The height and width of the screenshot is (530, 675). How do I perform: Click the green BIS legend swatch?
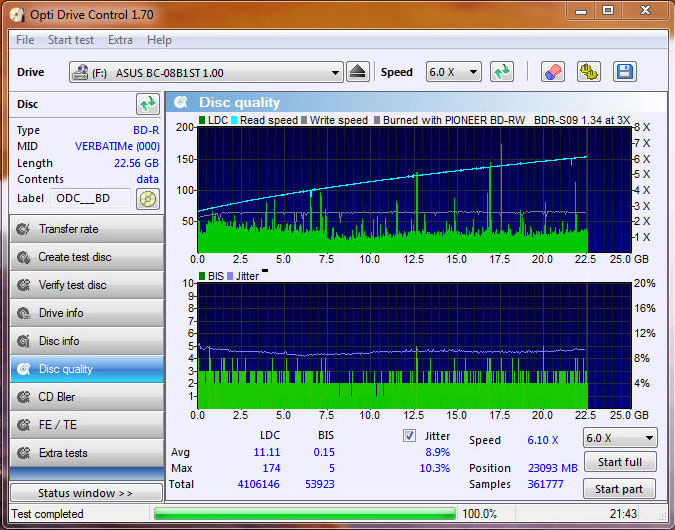(x=202, y=276)
